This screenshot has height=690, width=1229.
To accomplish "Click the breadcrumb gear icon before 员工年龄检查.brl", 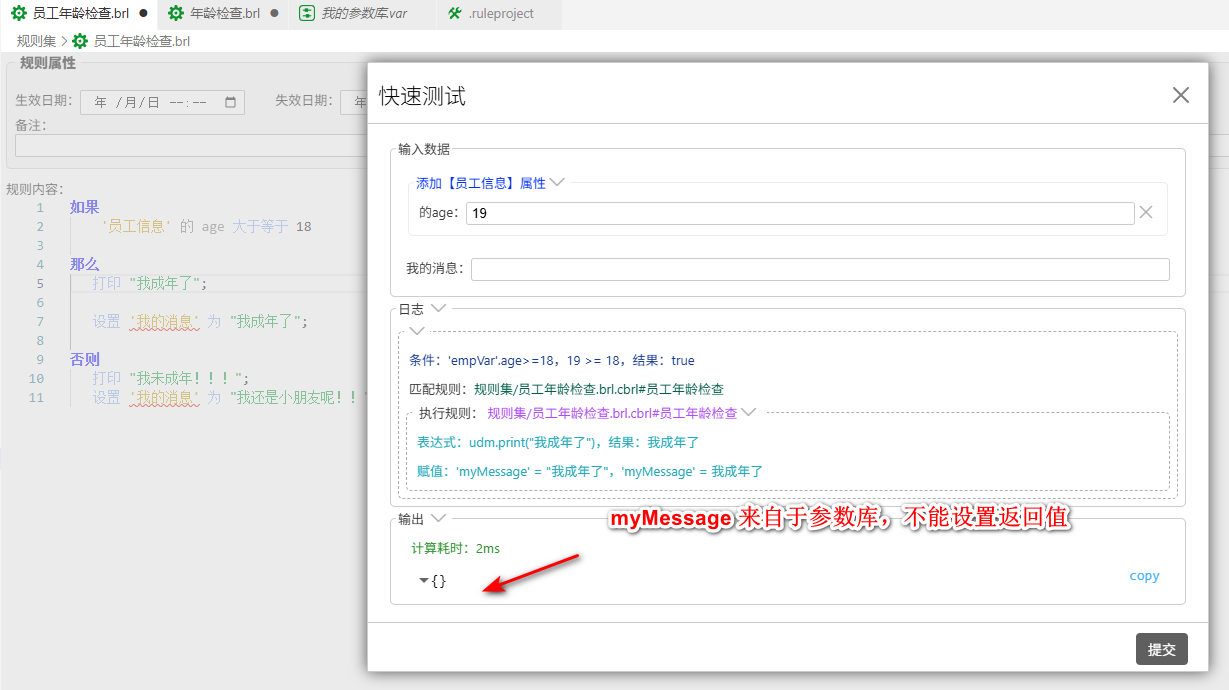I will (x=80, y=42).
